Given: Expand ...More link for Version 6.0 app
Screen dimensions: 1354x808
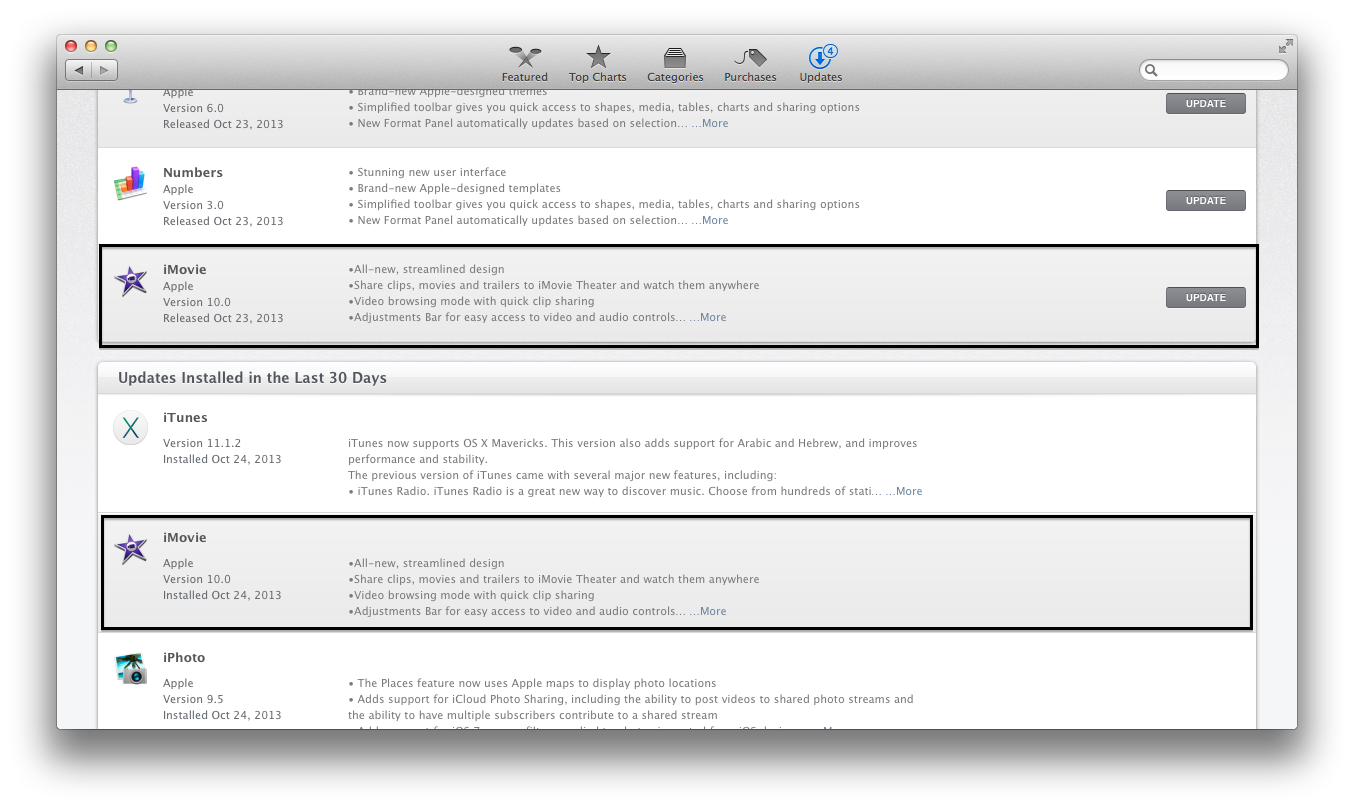Looking at the screenshot, I should [709, 123].
